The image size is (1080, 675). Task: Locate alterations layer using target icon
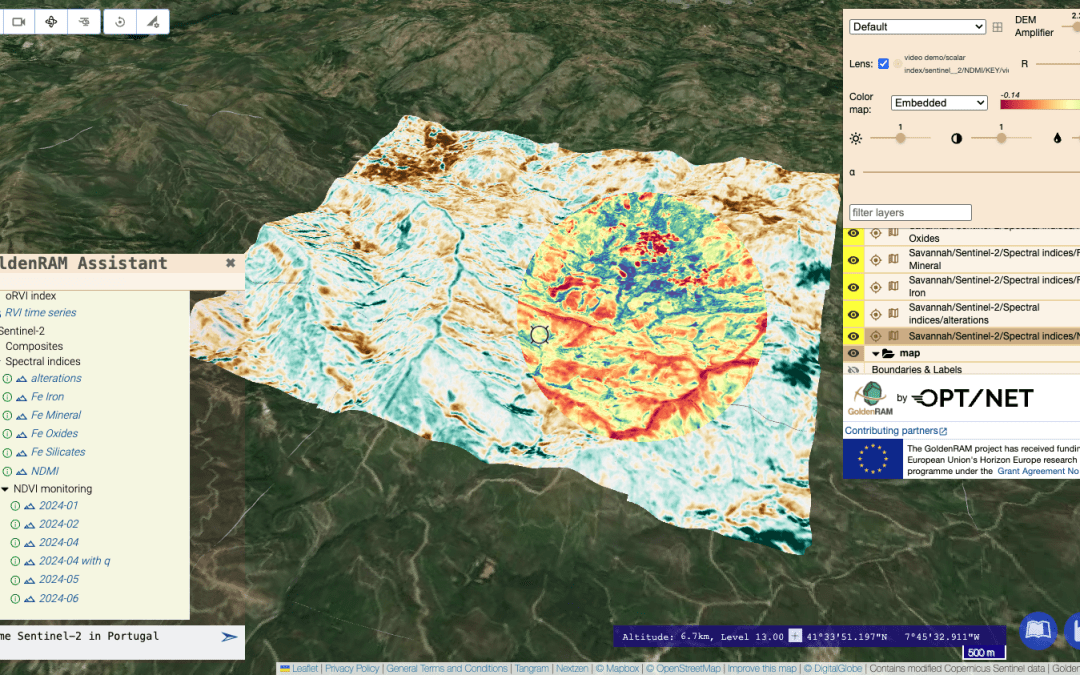tap(875, 314)
